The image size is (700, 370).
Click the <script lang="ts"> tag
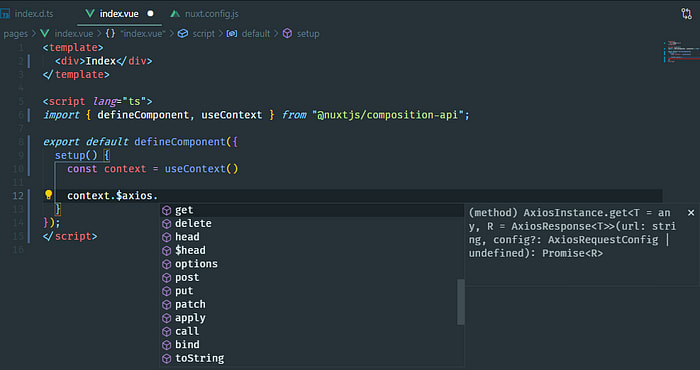pos(97,101)
